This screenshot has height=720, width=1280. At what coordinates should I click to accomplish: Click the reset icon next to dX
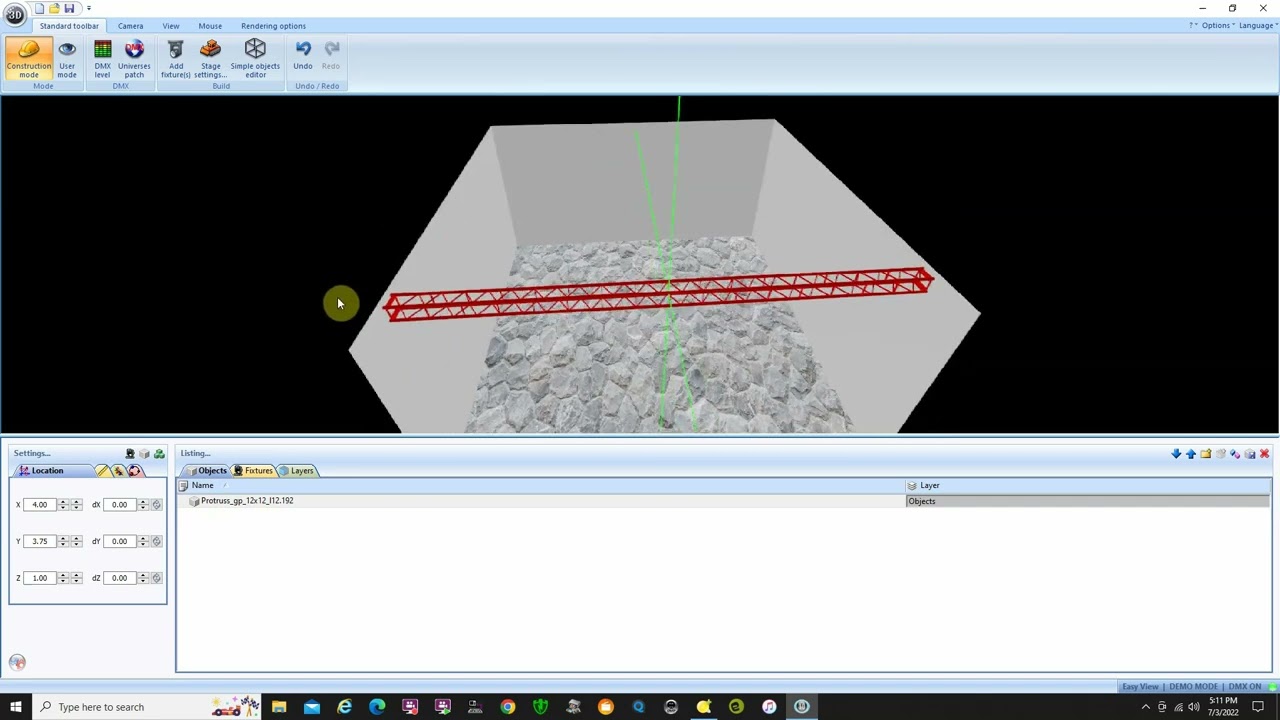[156, 505]
